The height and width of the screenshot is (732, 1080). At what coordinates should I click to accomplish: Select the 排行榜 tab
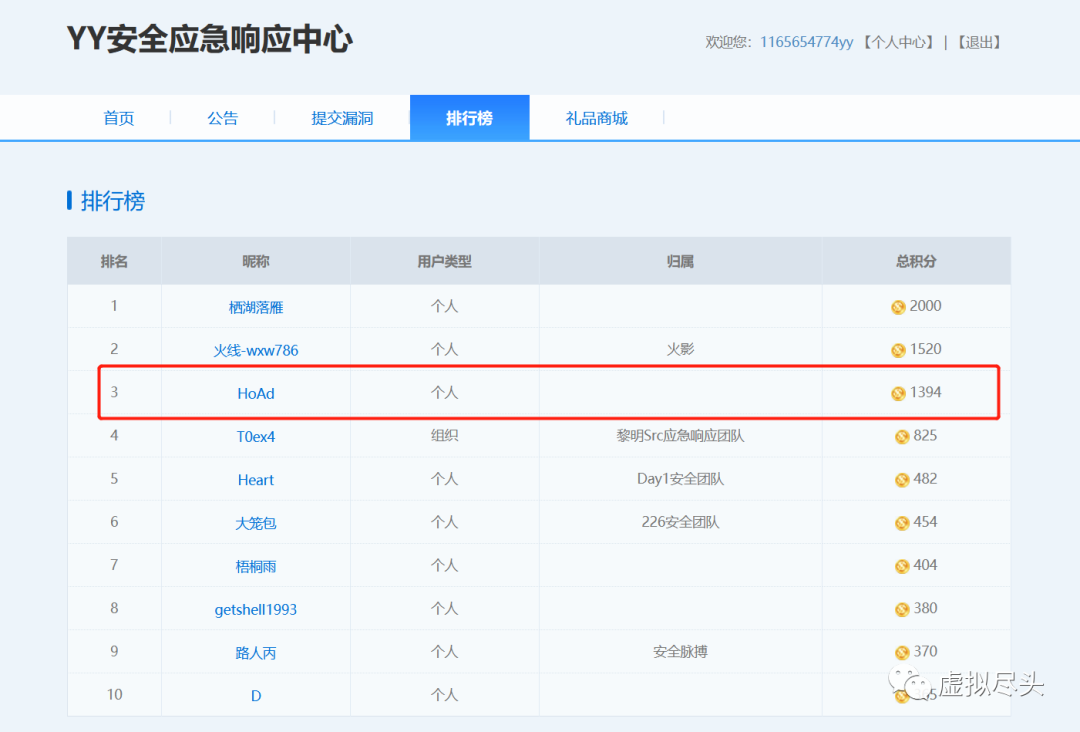coord(470,118)
